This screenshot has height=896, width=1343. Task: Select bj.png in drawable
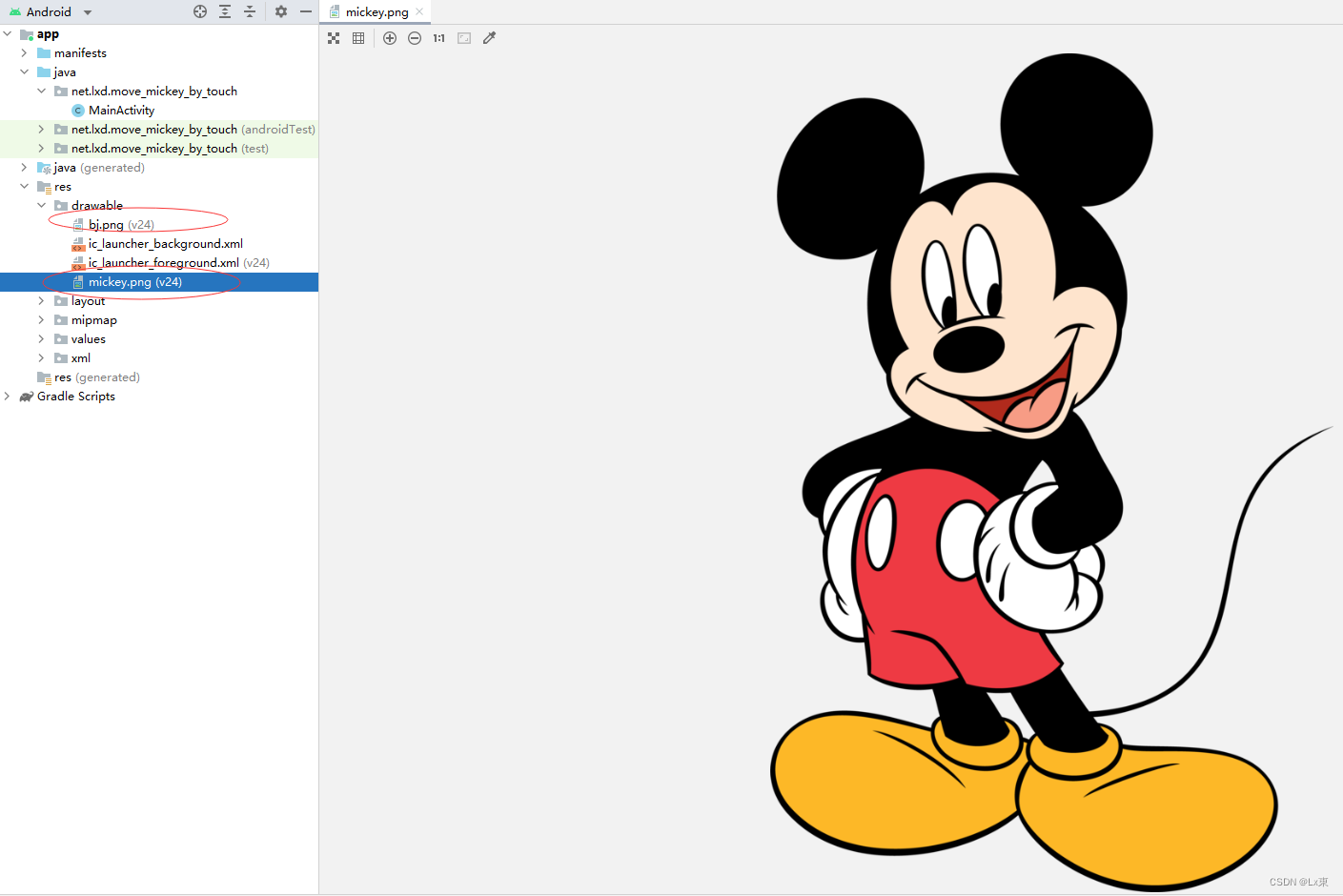tap(121, 225)
